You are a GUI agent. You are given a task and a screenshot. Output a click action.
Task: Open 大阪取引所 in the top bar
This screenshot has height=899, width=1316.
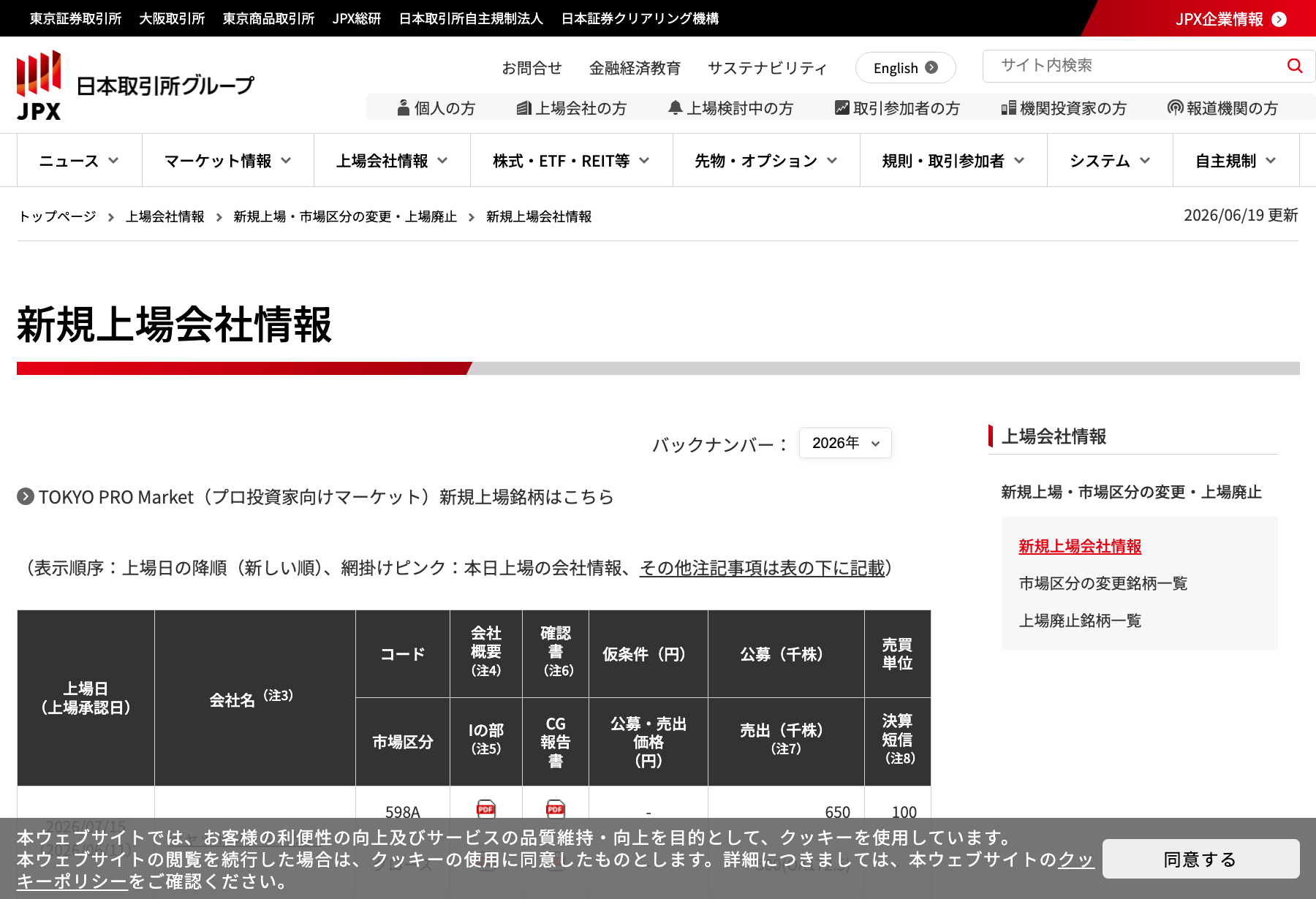click(172, 18)
